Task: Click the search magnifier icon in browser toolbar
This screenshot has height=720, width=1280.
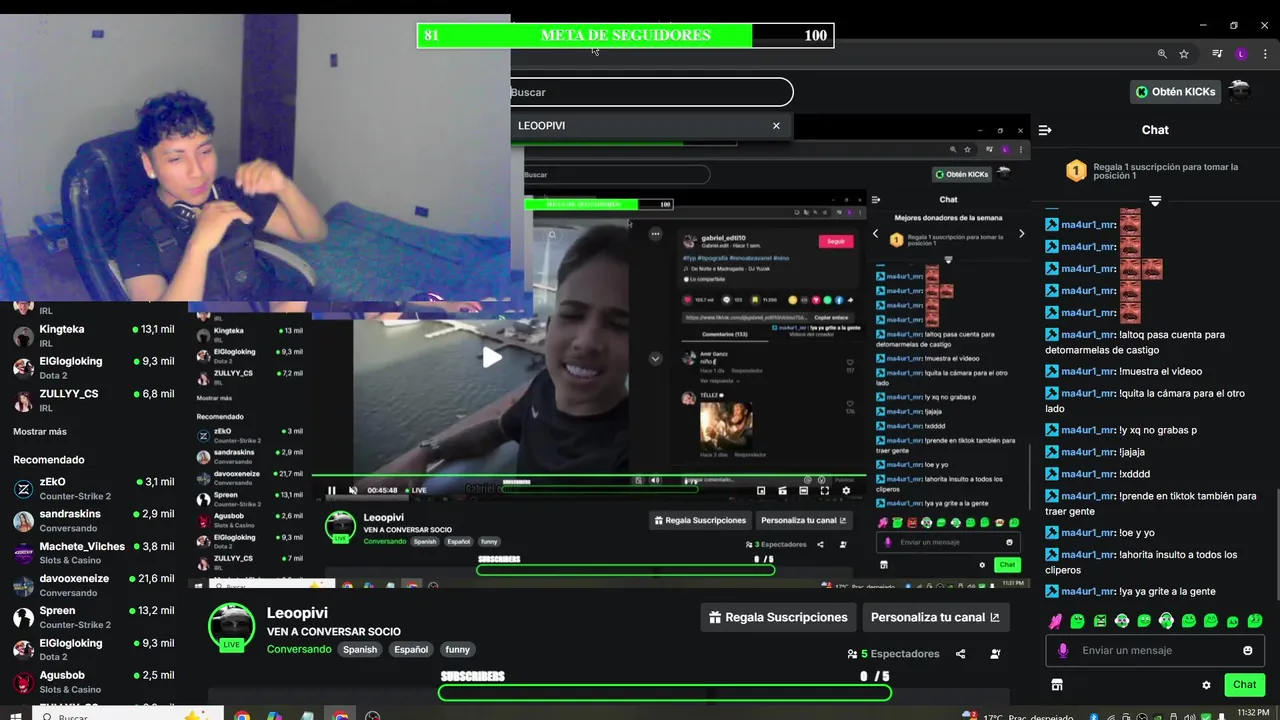Action: point(1162,54)
